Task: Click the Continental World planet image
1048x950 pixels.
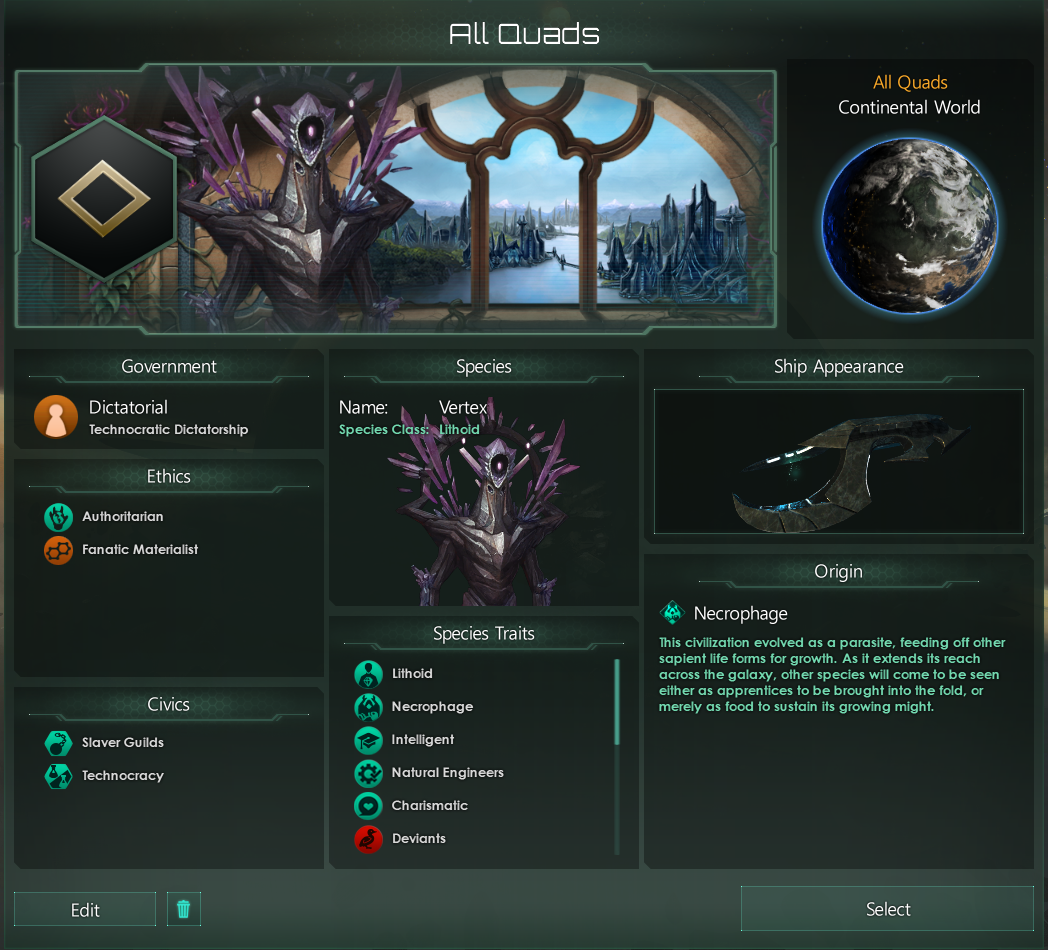Action: point(909,225)
